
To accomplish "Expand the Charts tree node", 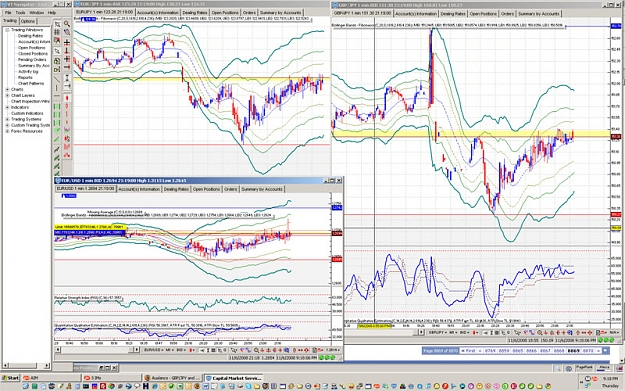I will point(7,90).
